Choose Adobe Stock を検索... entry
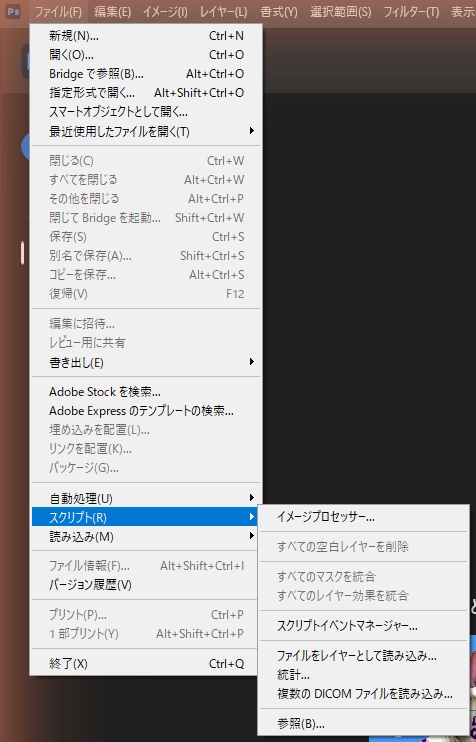476x742 pixels. [x=146, y=392]
